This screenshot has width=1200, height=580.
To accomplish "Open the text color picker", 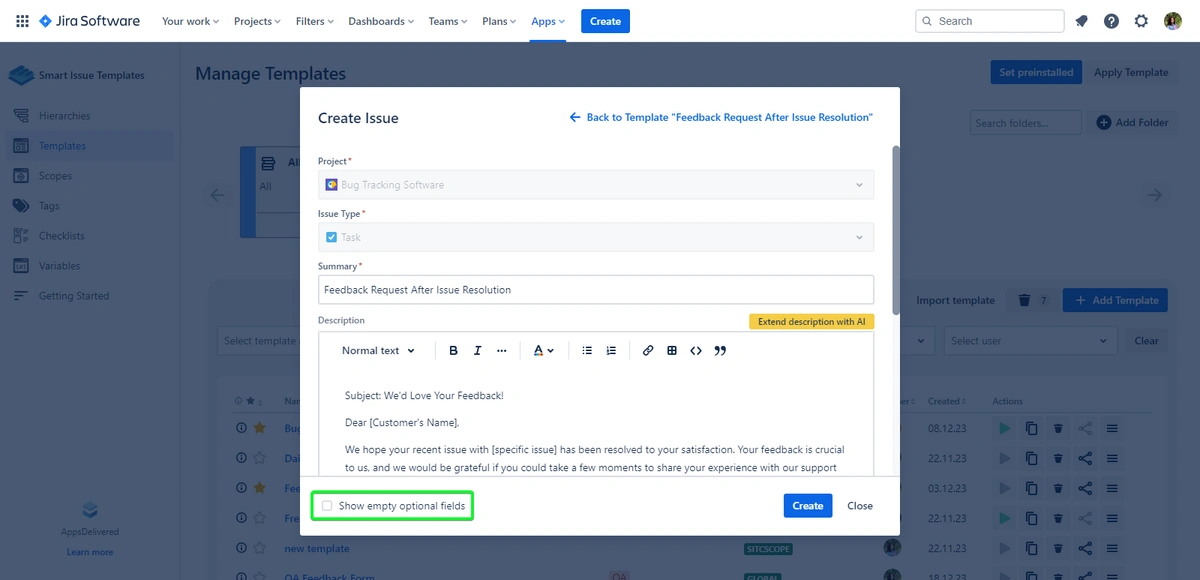I will pos(543,351).
